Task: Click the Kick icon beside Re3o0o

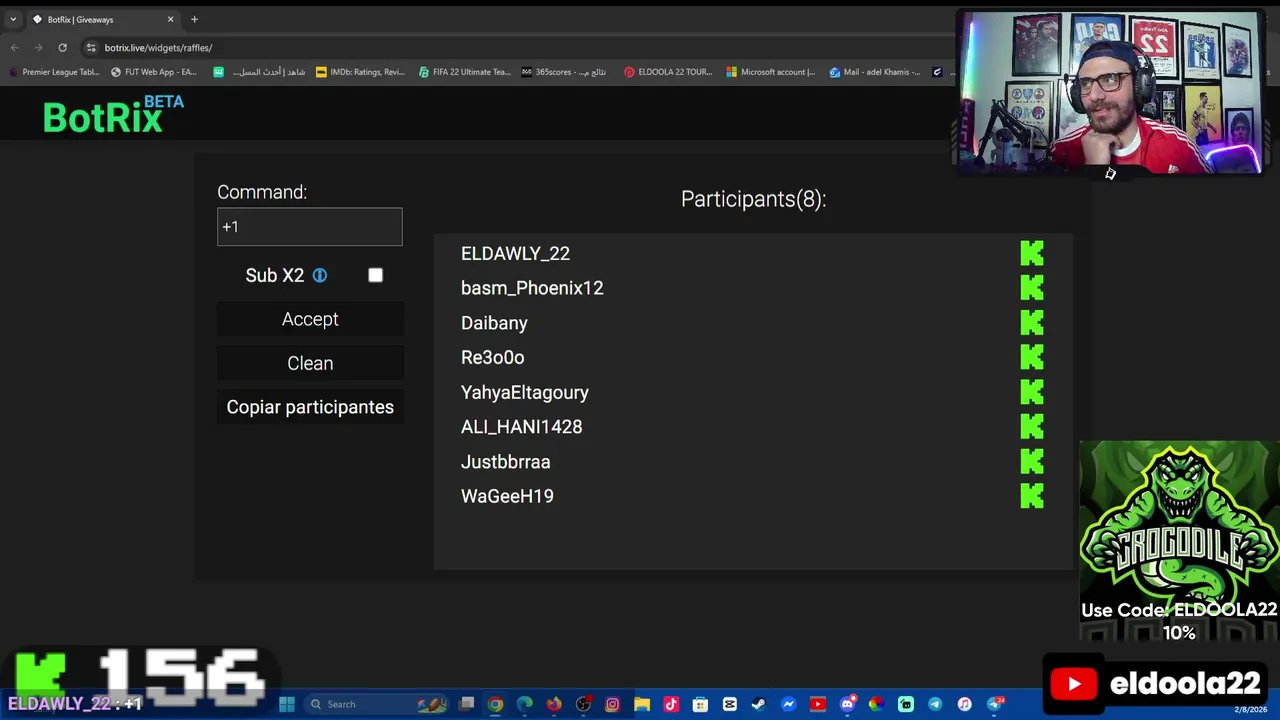Action: pos(1032,357)
